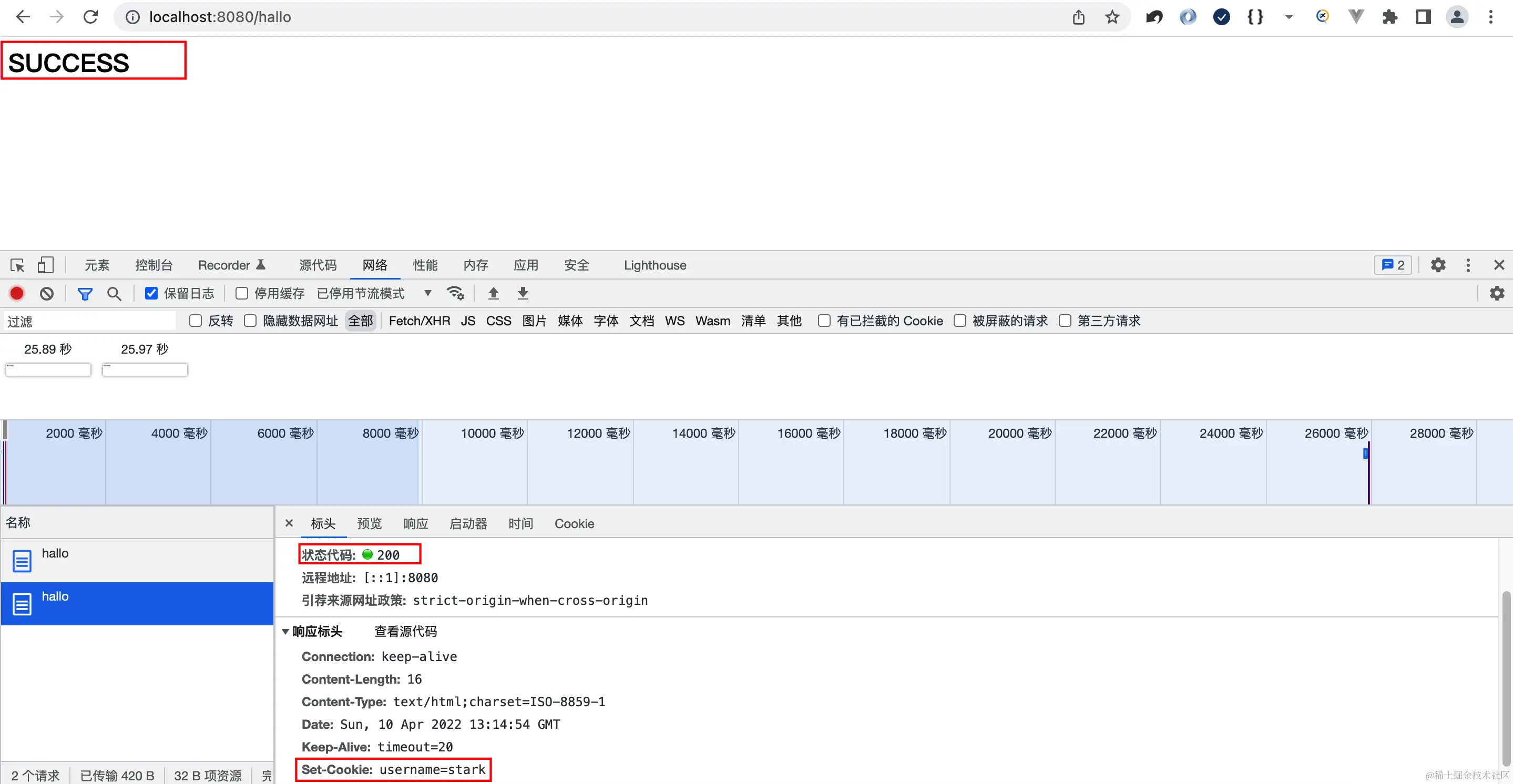1513x784 pixels.
Task: Collapse the 响应标头 section triangle
Action: coord(285,632)
